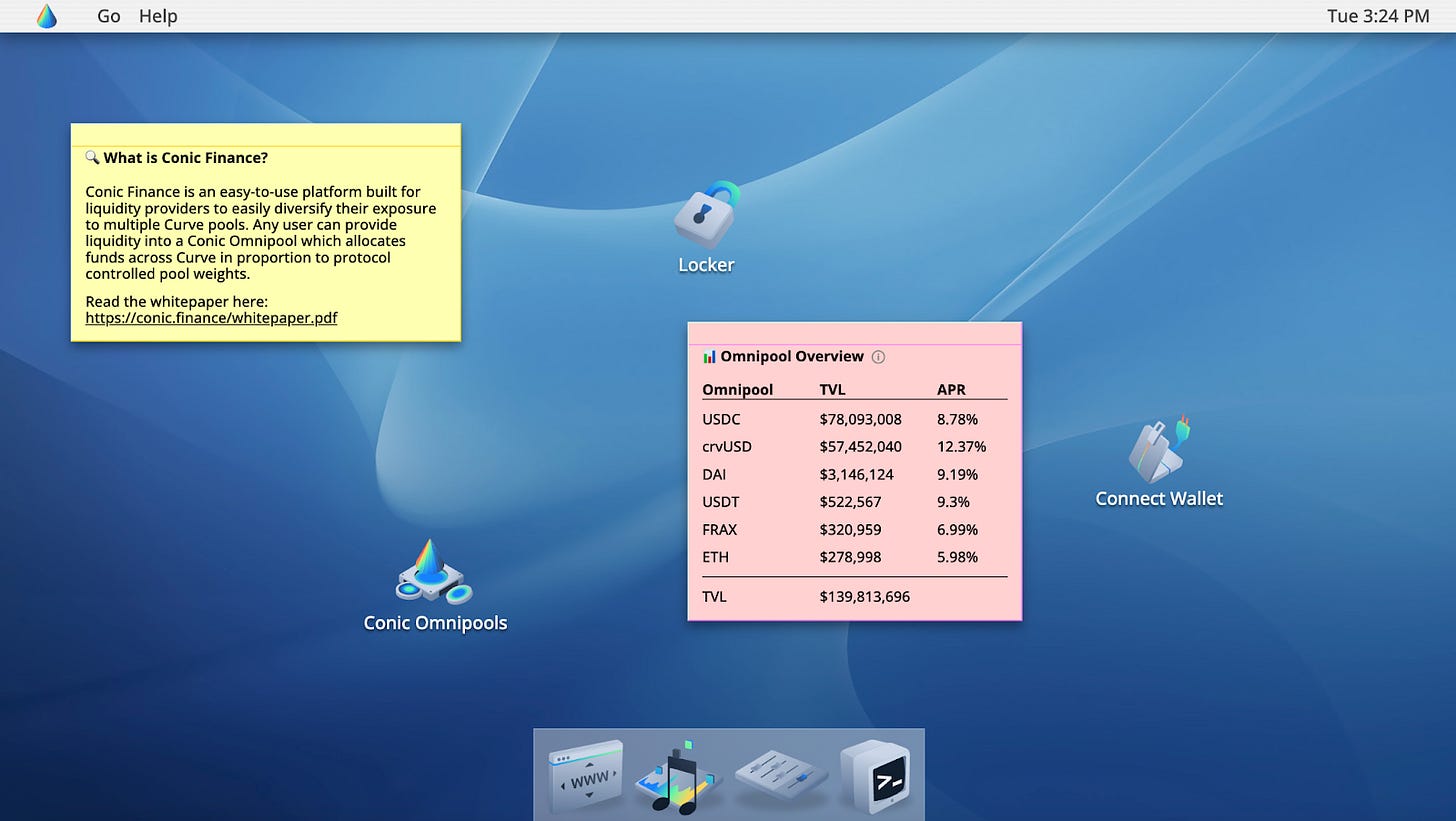
Task: Click the info icon beside Omnipool Overview
Action: (878, 357)
